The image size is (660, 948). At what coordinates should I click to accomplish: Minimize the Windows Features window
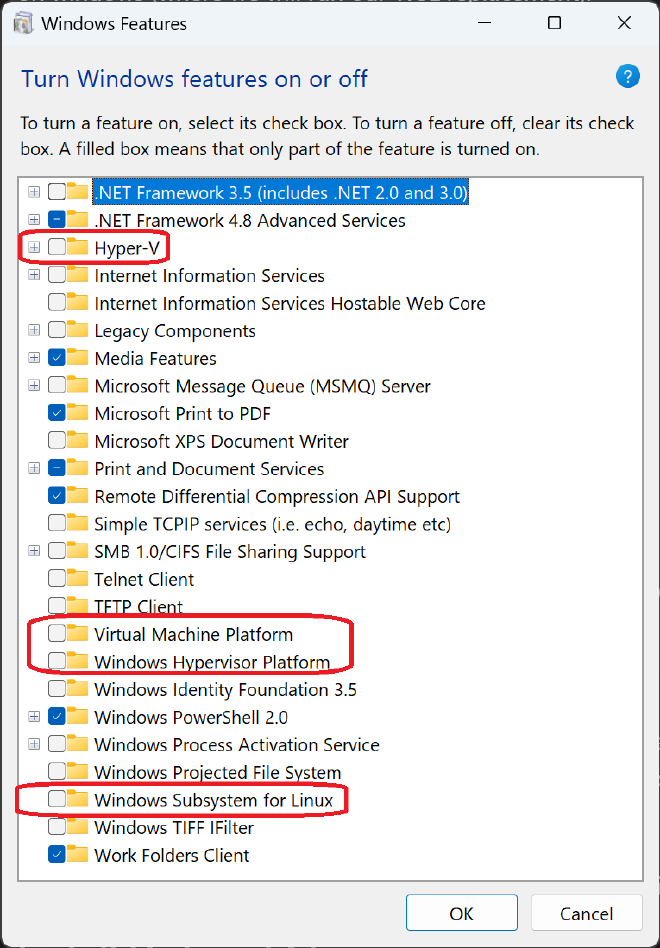(484, 24)
